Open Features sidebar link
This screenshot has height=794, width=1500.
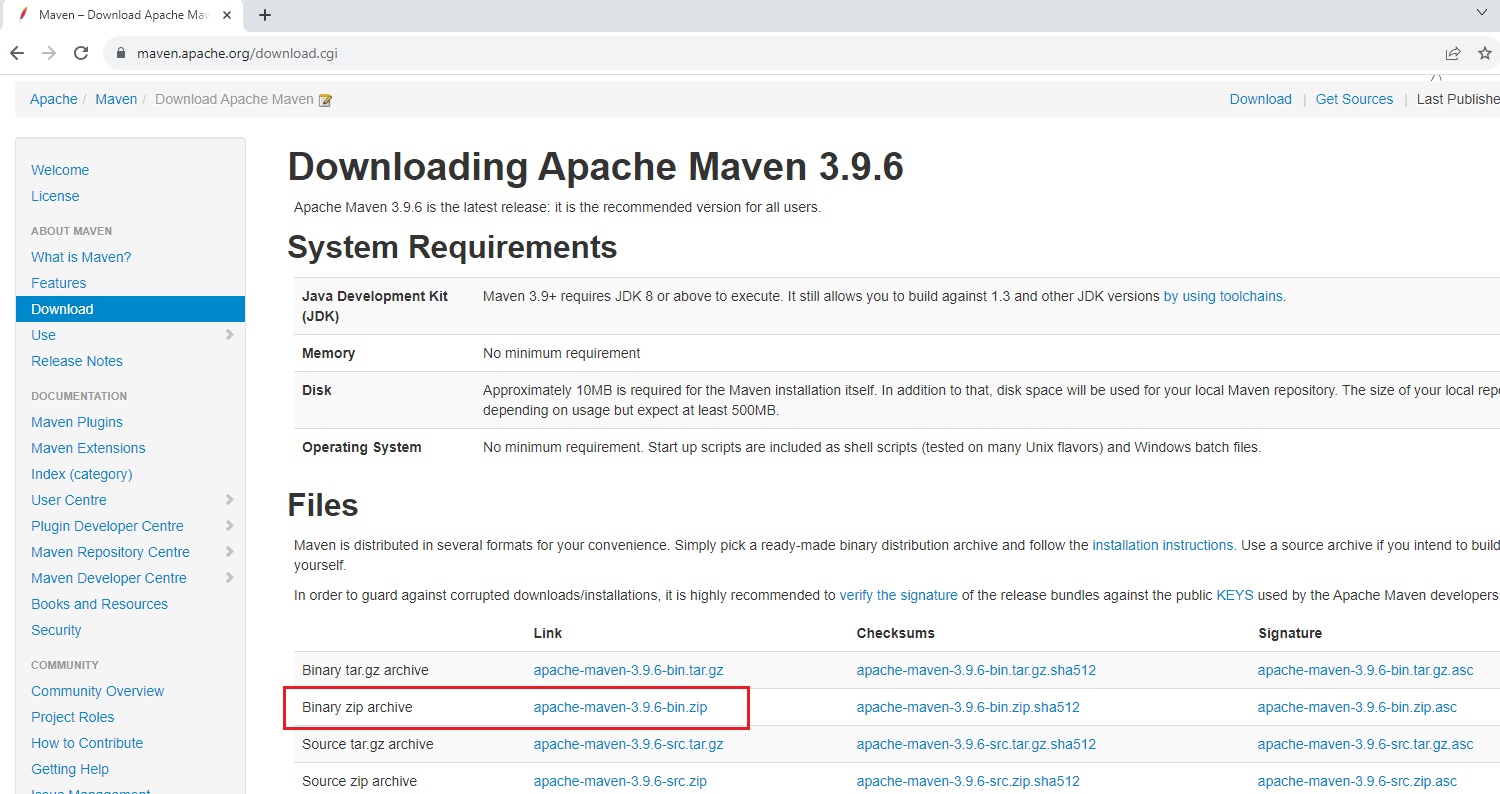pos(58,283)
